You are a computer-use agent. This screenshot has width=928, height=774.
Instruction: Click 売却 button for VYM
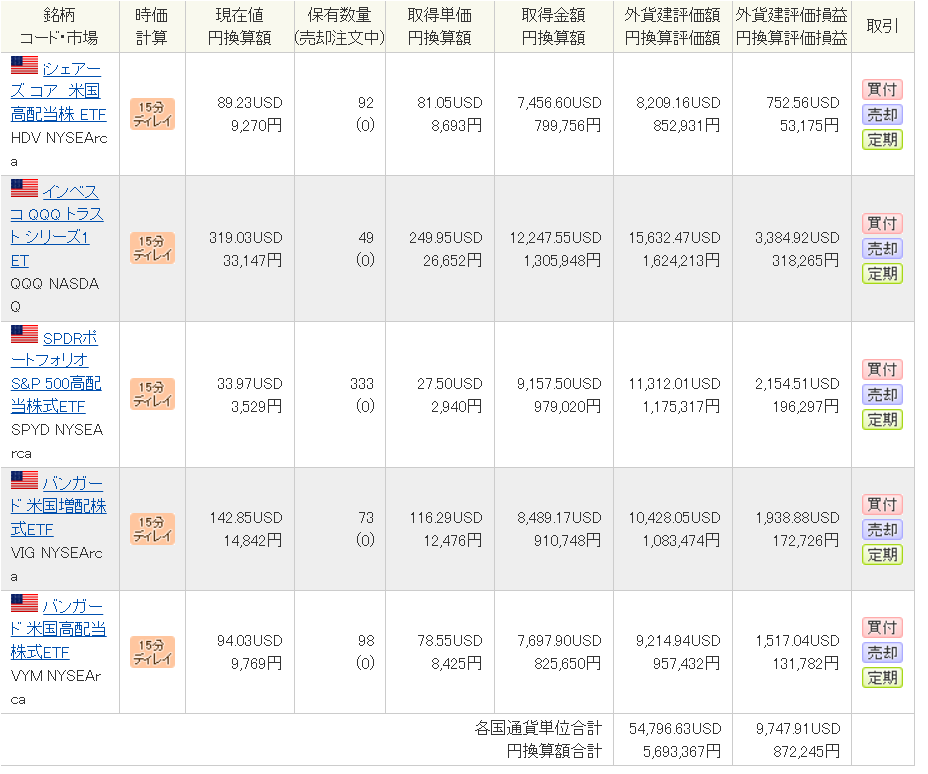(x=882, y=653)
